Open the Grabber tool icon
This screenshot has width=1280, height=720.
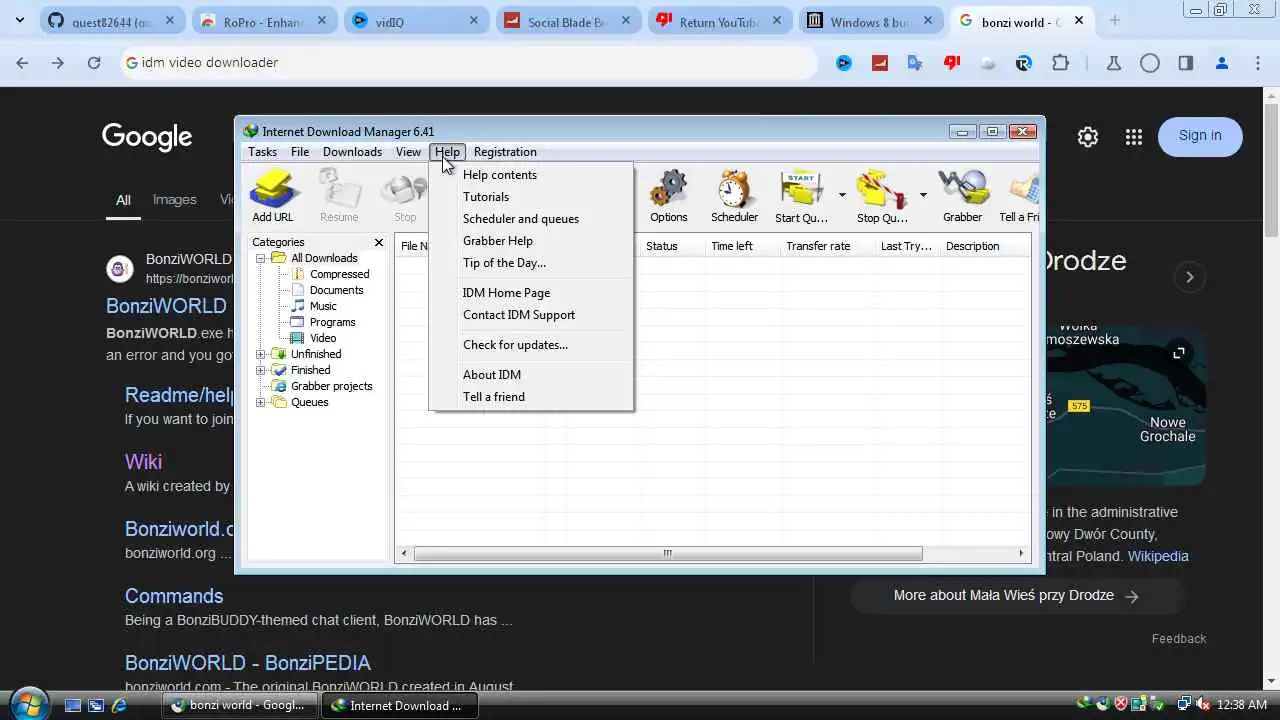point(962,196)
